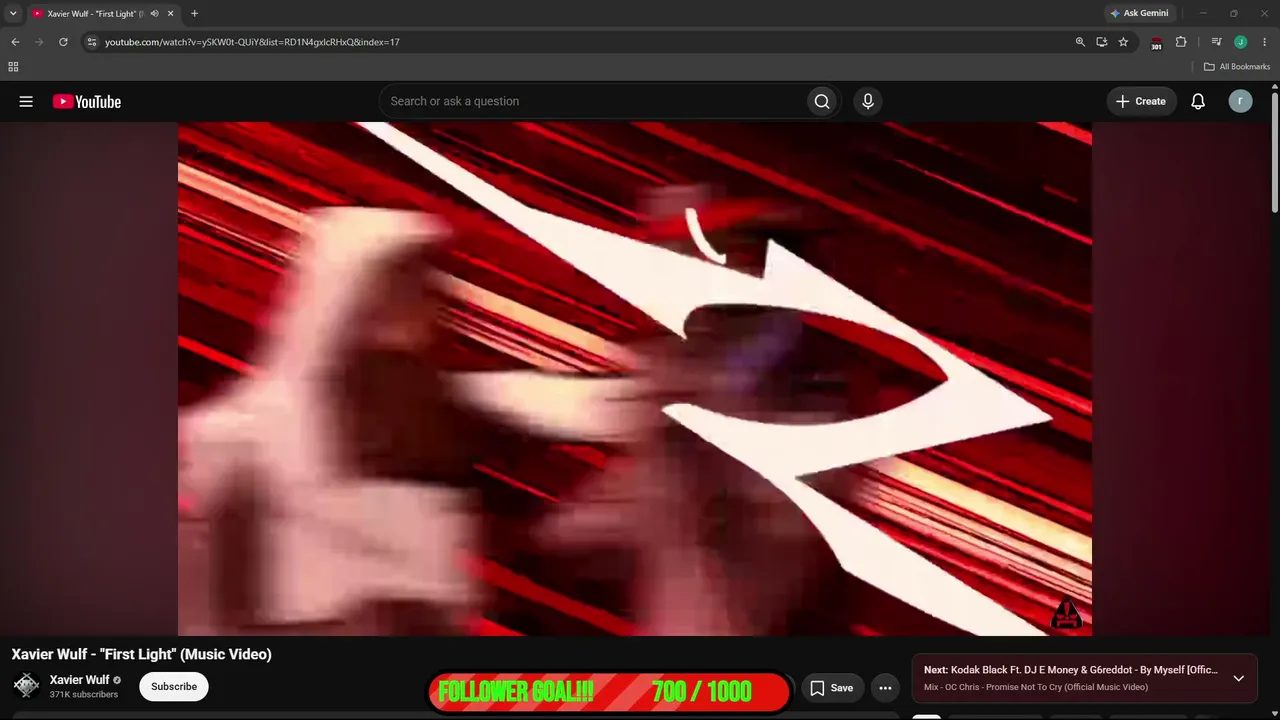1280x720 pixels.
Task: Open the Xavier Wulf channel name link
Action: (80, 680)
